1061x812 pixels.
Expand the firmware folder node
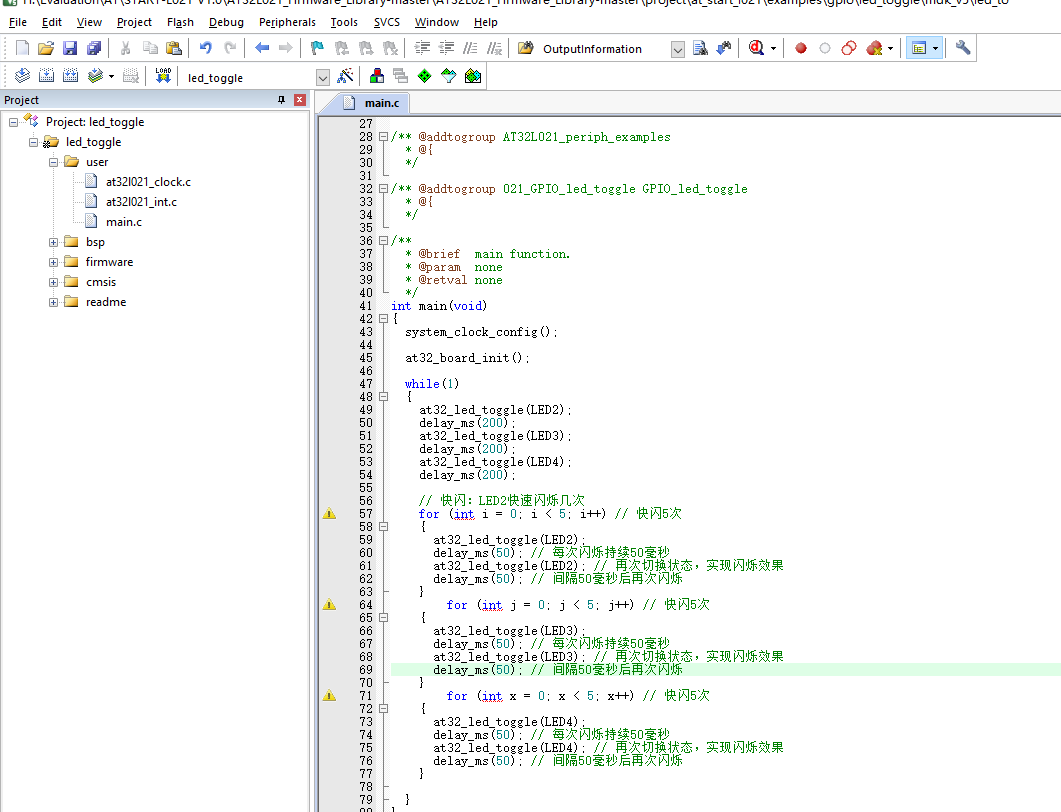point(53,262)
